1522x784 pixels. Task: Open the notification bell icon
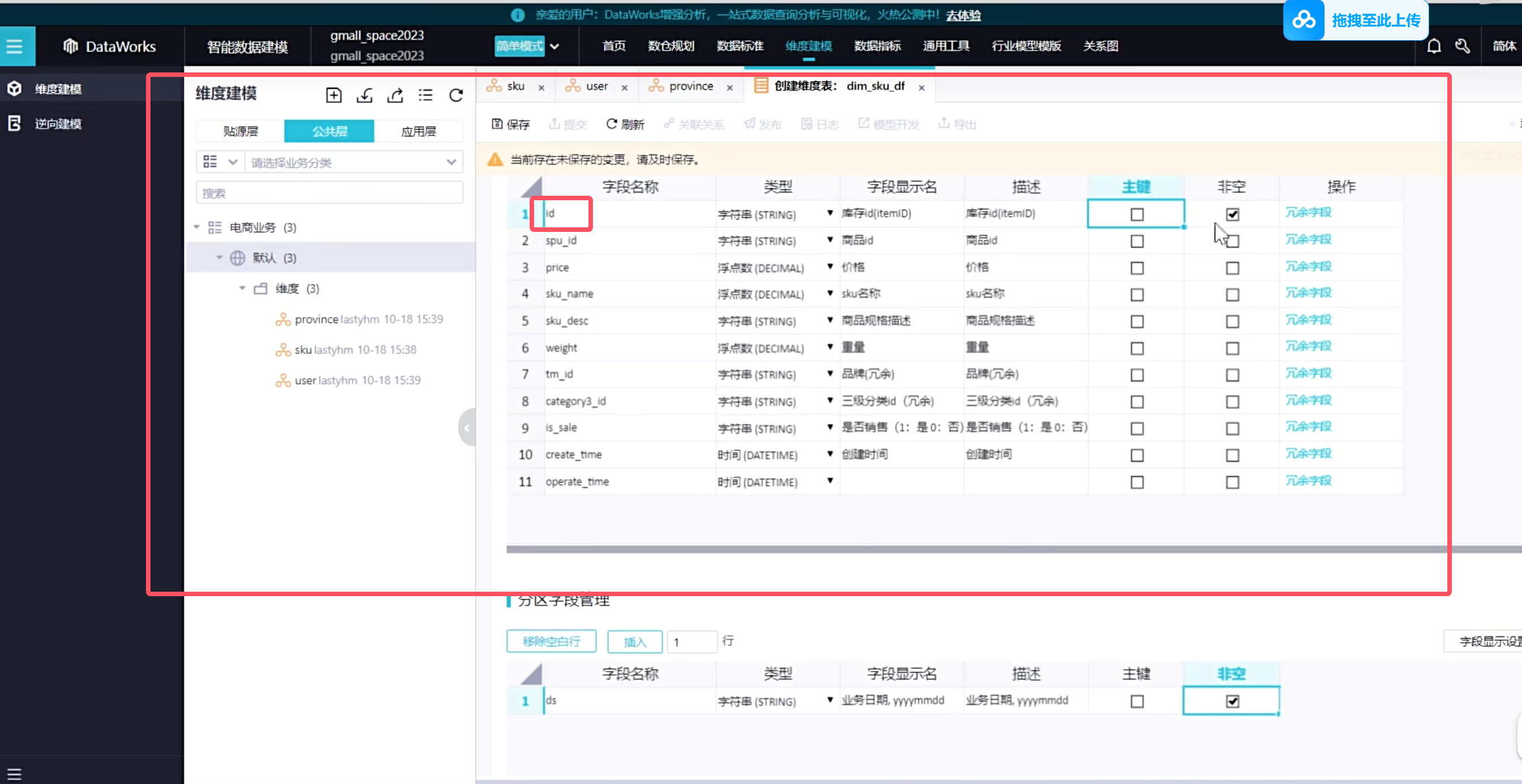click(1433, 46)
